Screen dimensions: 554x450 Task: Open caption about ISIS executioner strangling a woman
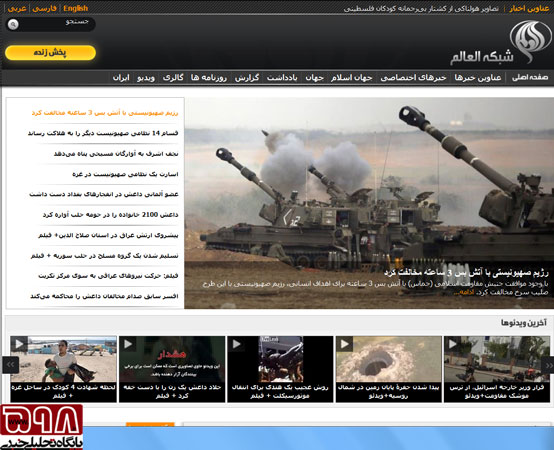(x=172, y=392)
